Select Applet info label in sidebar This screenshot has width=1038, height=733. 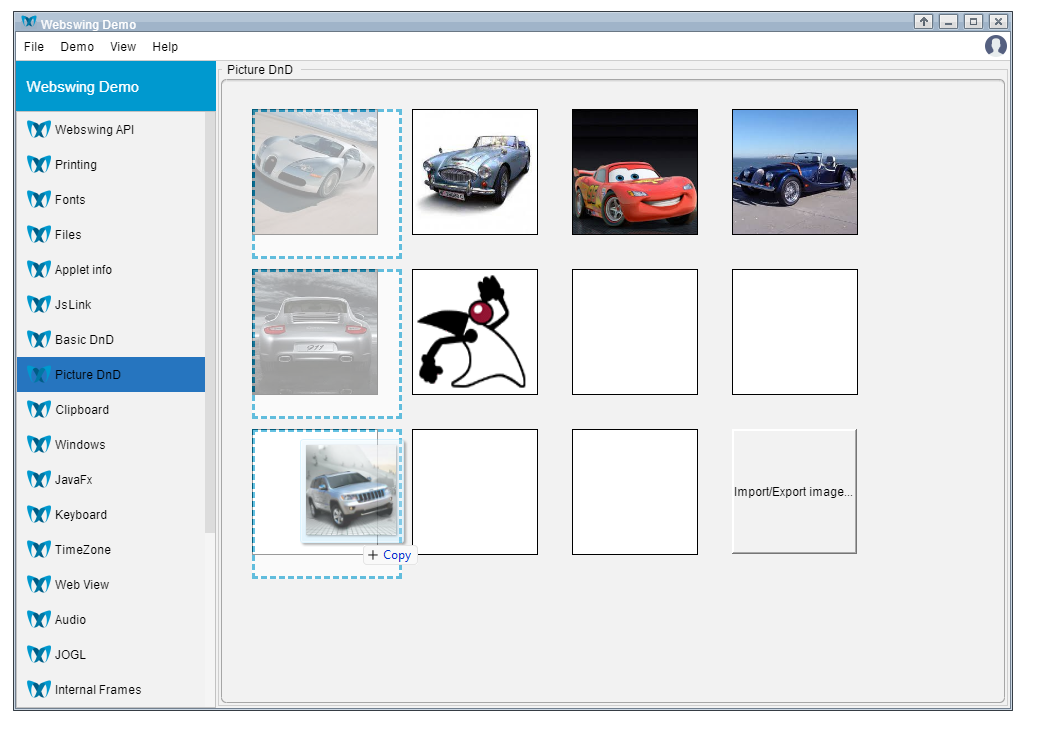[83, 270]
